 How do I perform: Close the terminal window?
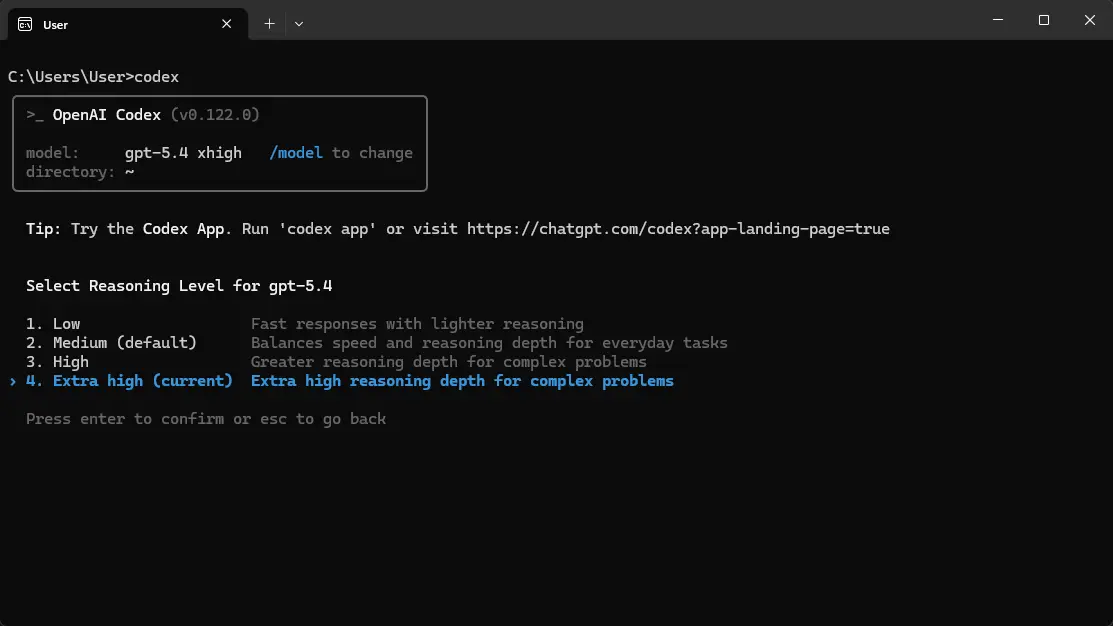tap(1090, 20)
